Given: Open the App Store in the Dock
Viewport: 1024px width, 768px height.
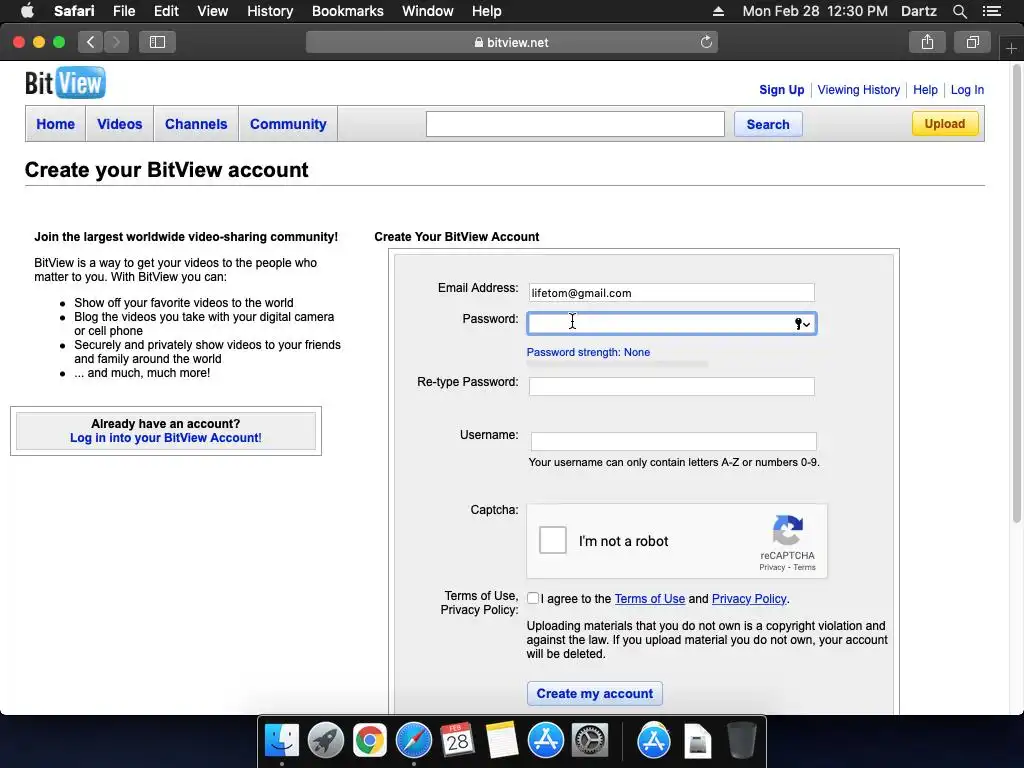Looking at the screenshot, I should (545, 741).
